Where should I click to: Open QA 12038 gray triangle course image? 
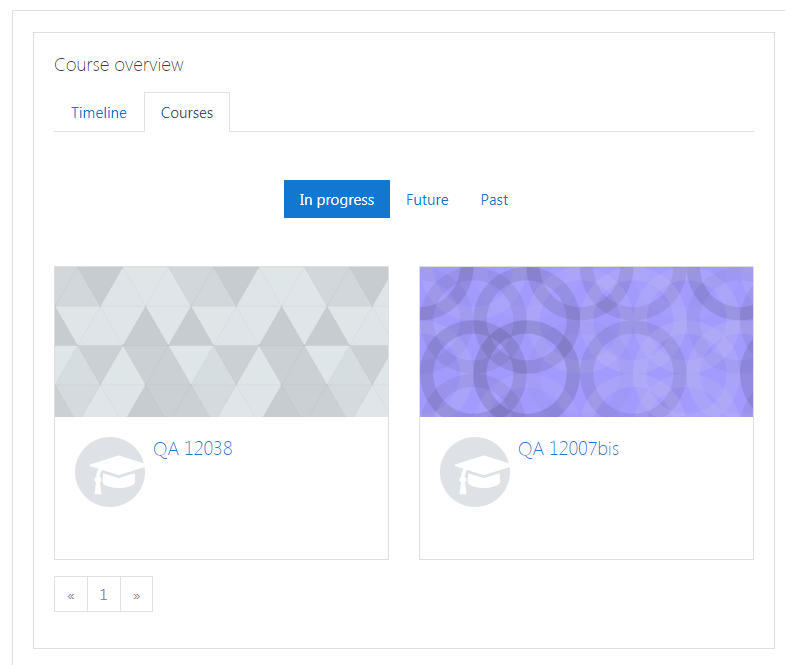[221, 342]
